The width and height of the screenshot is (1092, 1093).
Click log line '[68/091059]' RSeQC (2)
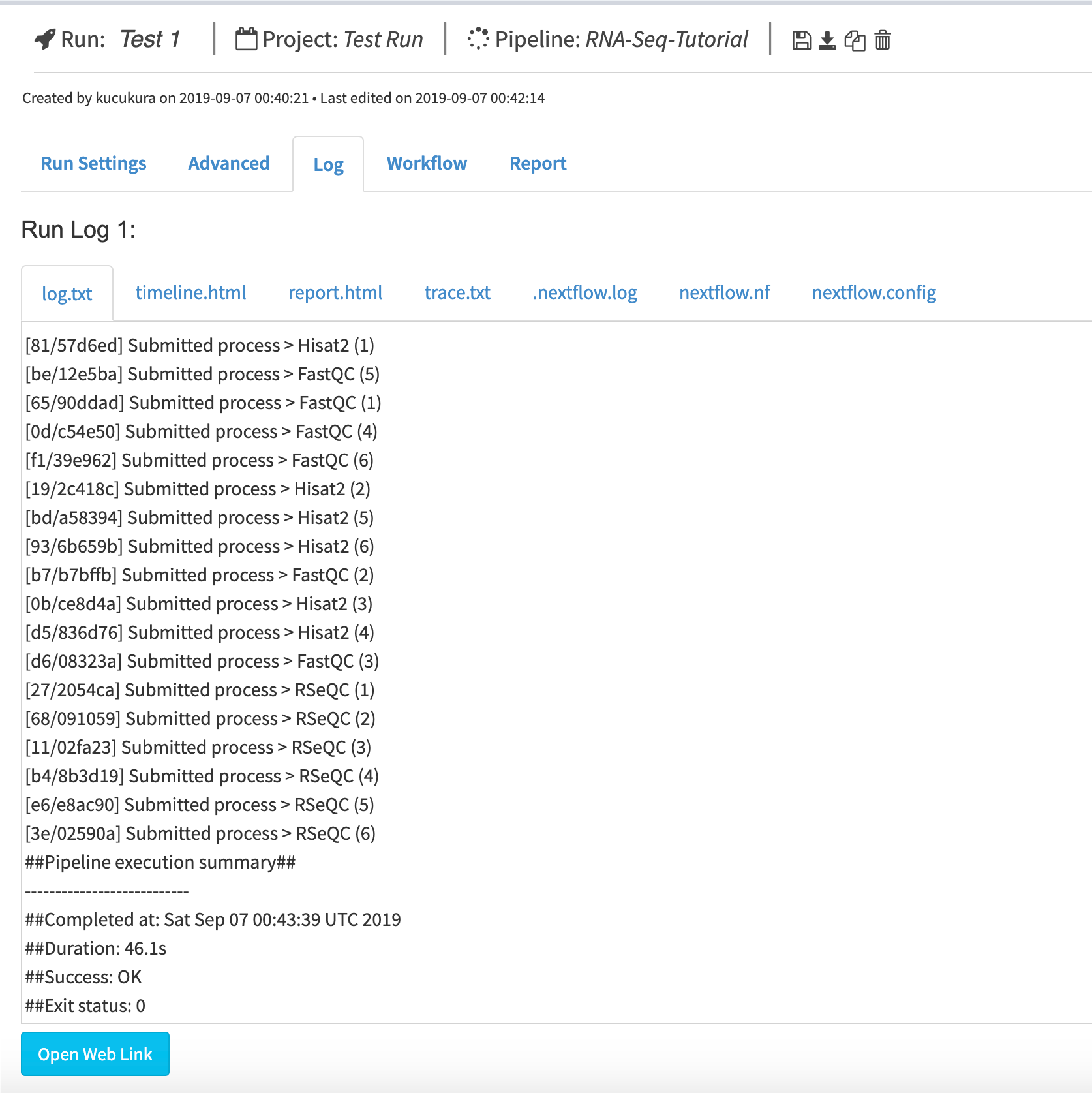point(200,718)
